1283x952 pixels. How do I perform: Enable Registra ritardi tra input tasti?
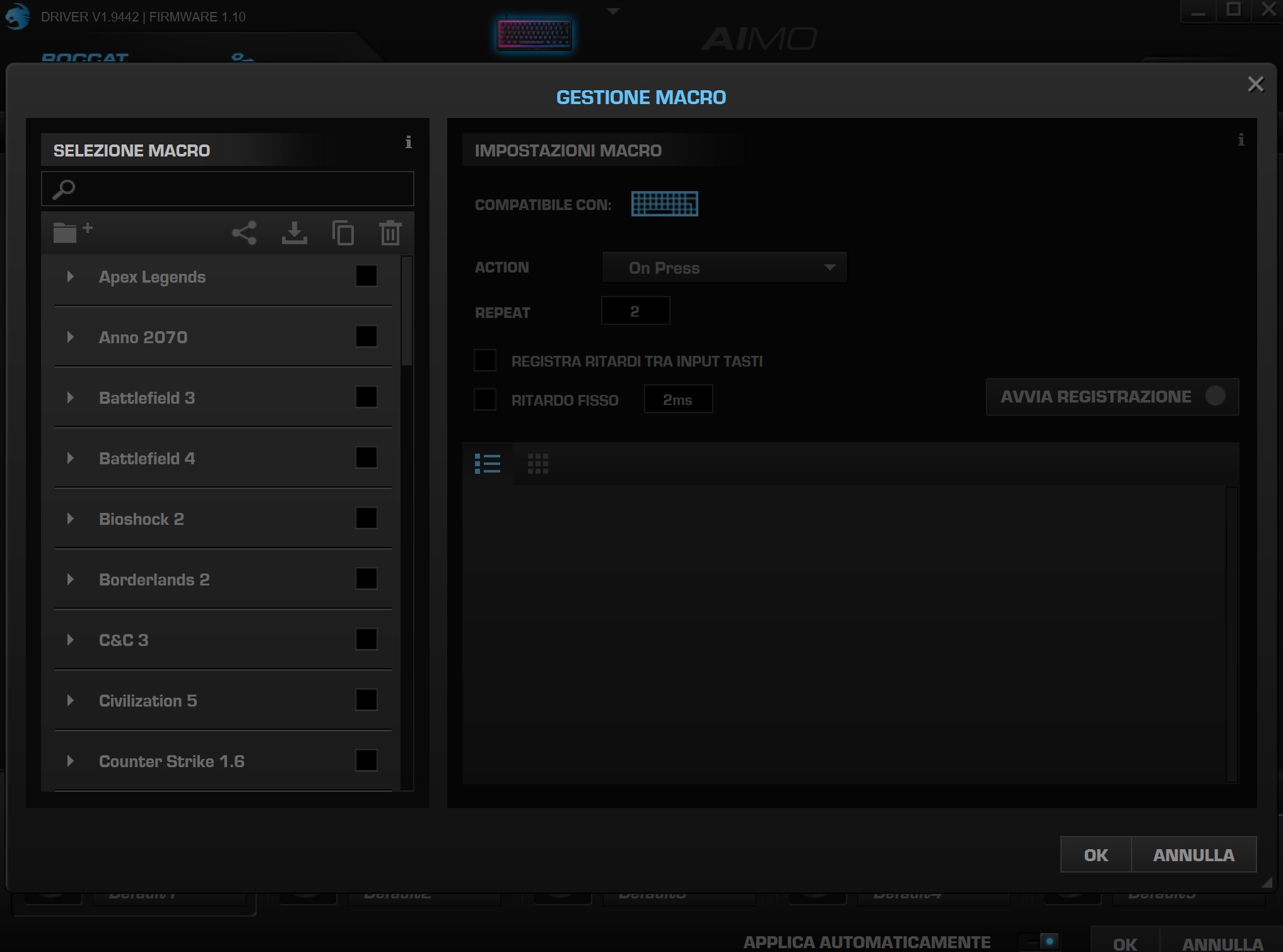pos(485,361)
